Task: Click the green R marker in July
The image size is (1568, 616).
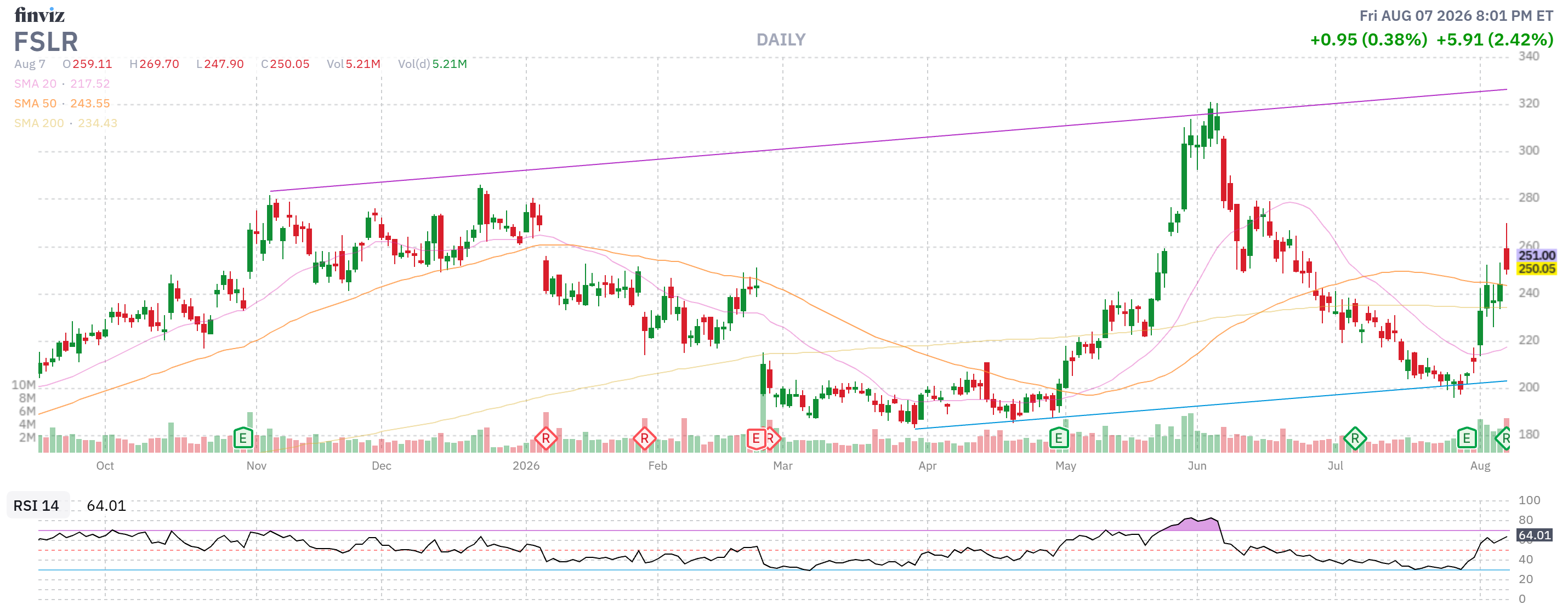Action: point(1354,438)
